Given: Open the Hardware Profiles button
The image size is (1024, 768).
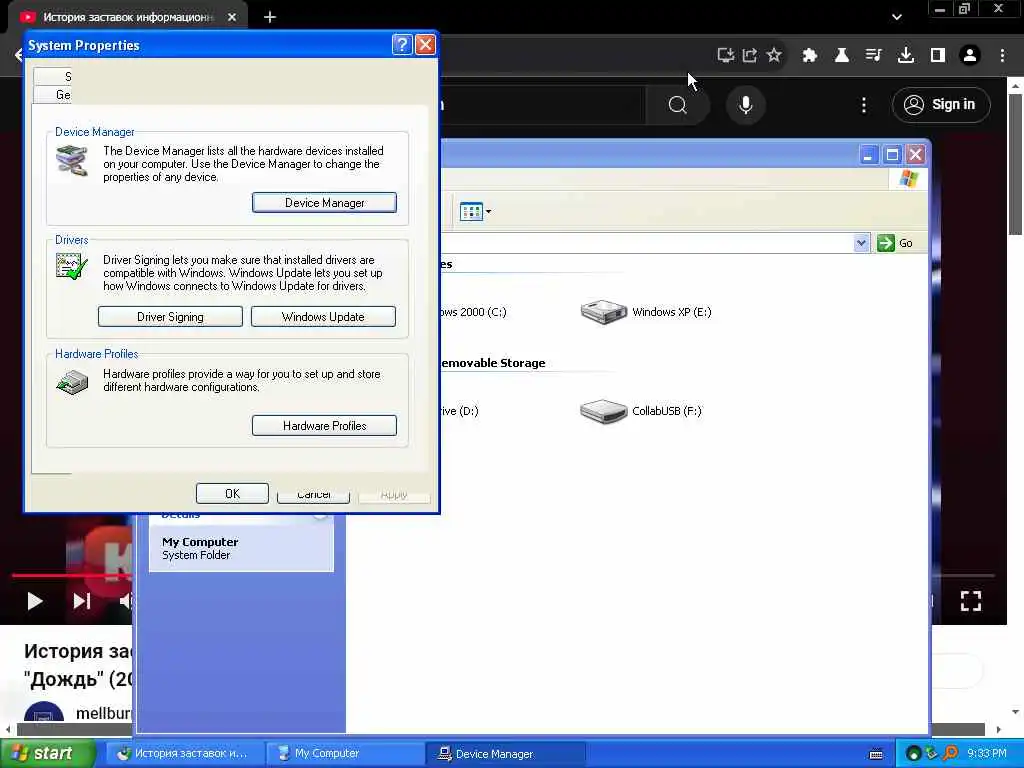Looking at the screenshot, I should point(324,426).
